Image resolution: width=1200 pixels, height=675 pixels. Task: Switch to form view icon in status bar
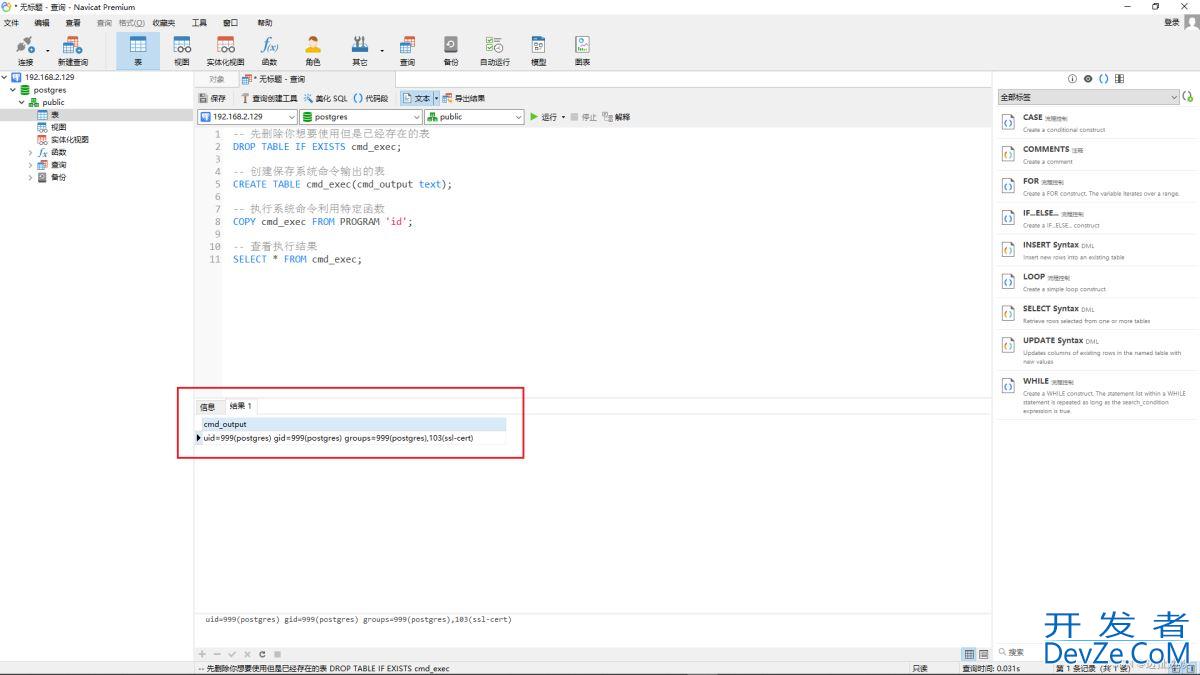983,654
